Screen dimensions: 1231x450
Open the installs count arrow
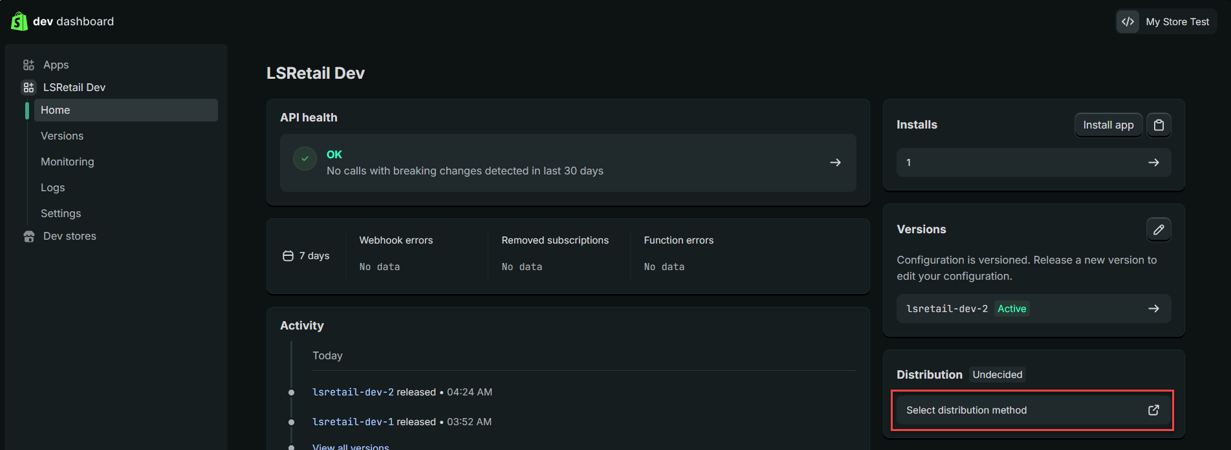tap(1153, 163)
